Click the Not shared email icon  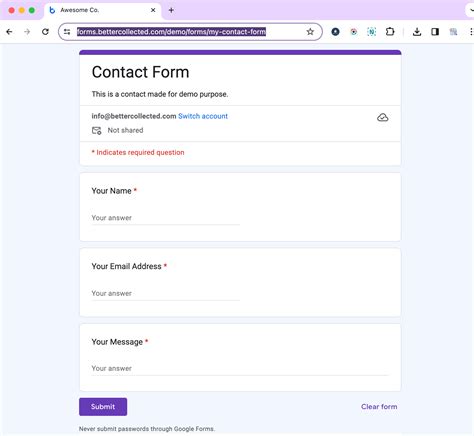coord(96,130)
